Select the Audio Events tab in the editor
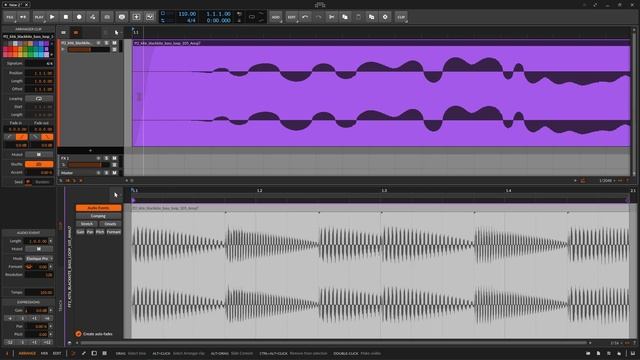The width and height of the screenshot is (640, 360). 98,208
